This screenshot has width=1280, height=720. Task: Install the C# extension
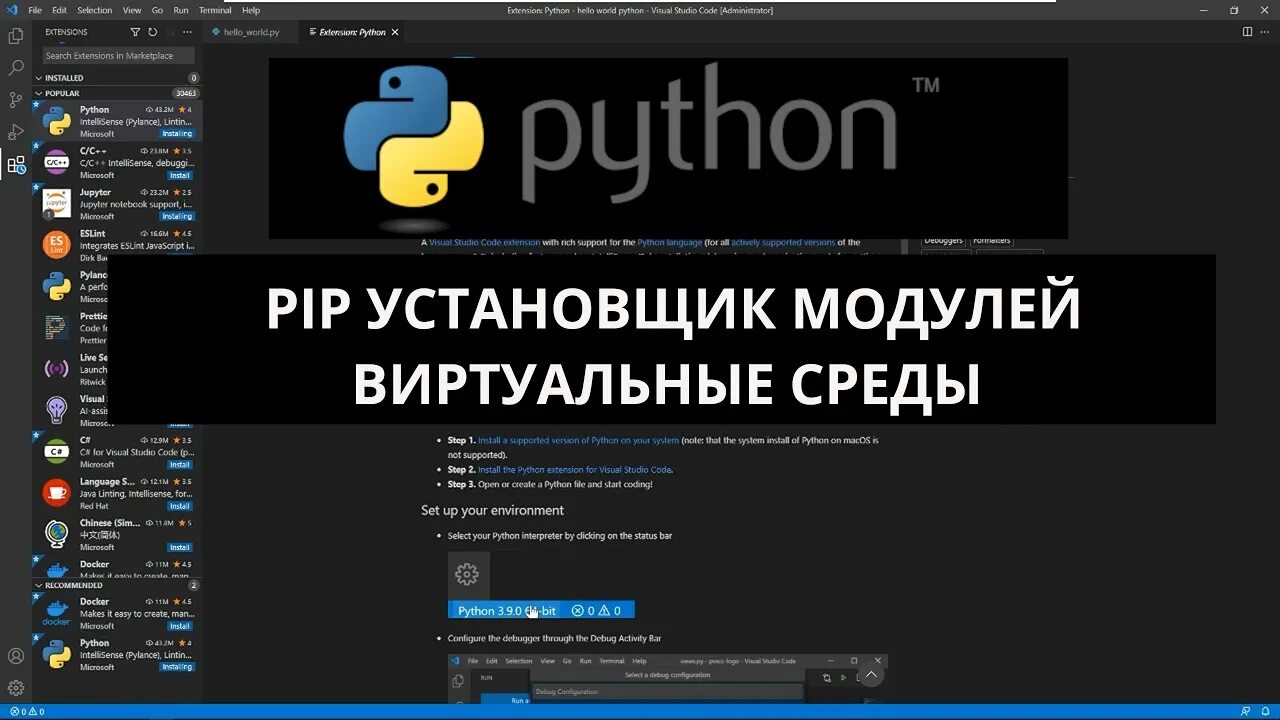point(180,464)
